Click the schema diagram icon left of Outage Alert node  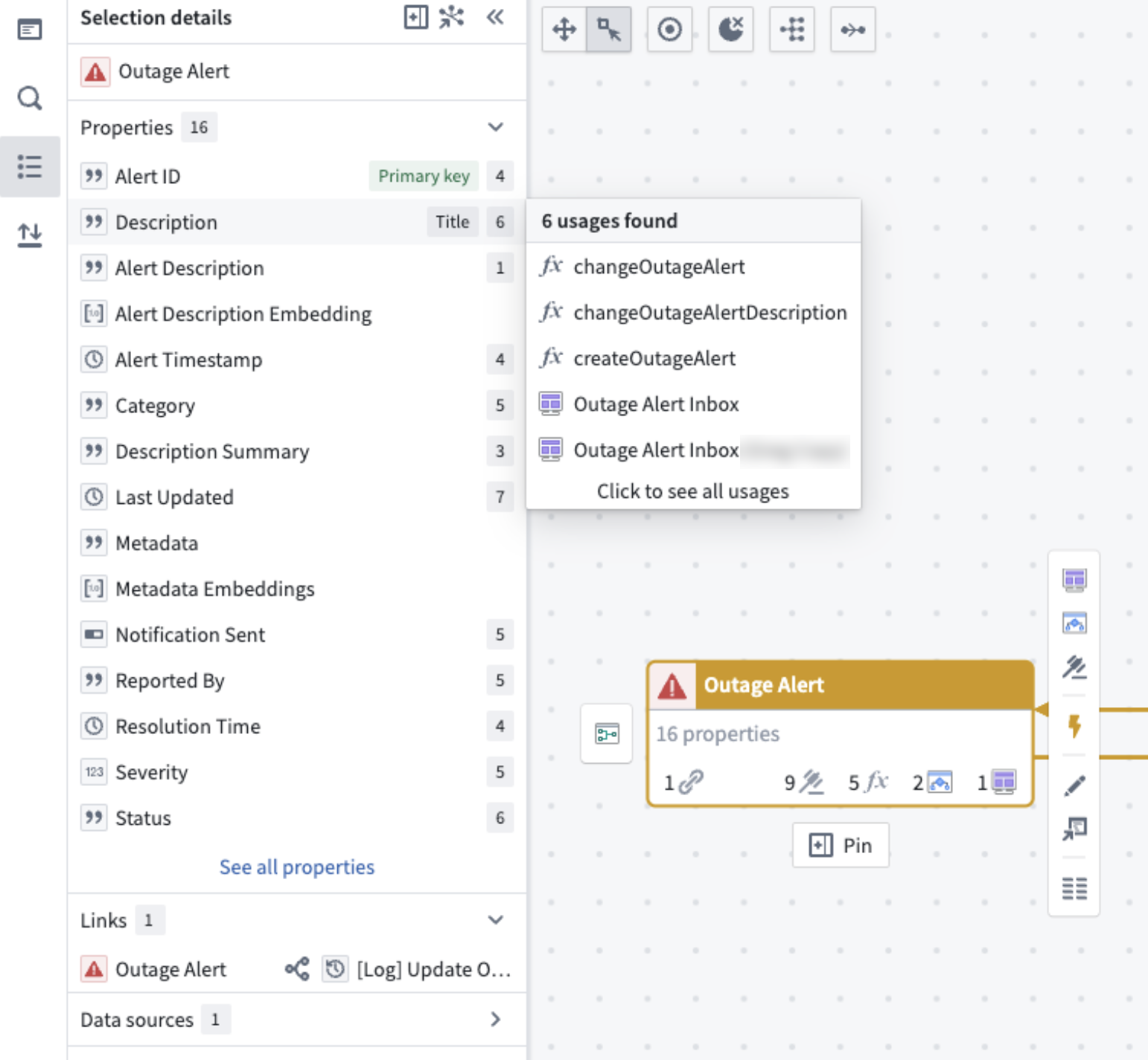pyautogui.click(x=607, y=734)
